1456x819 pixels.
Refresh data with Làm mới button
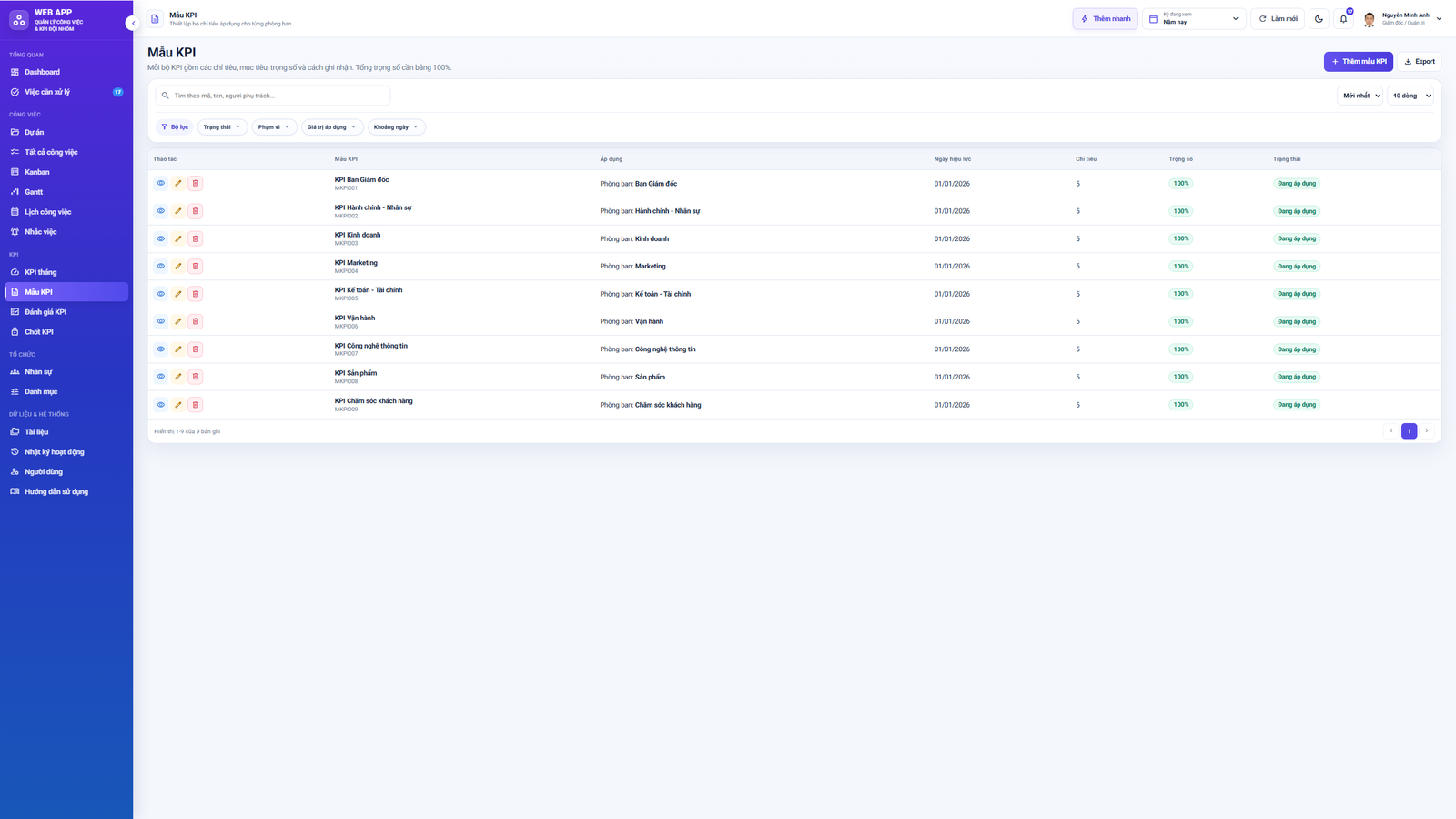click(x=1278, y=18)
